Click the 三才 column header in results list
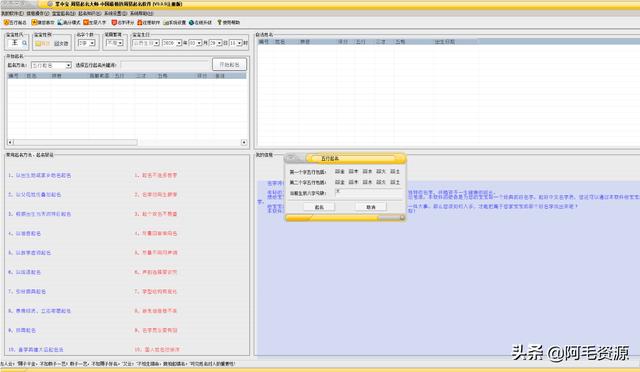This screenshot has width=640, height=372. coord(141,76)
